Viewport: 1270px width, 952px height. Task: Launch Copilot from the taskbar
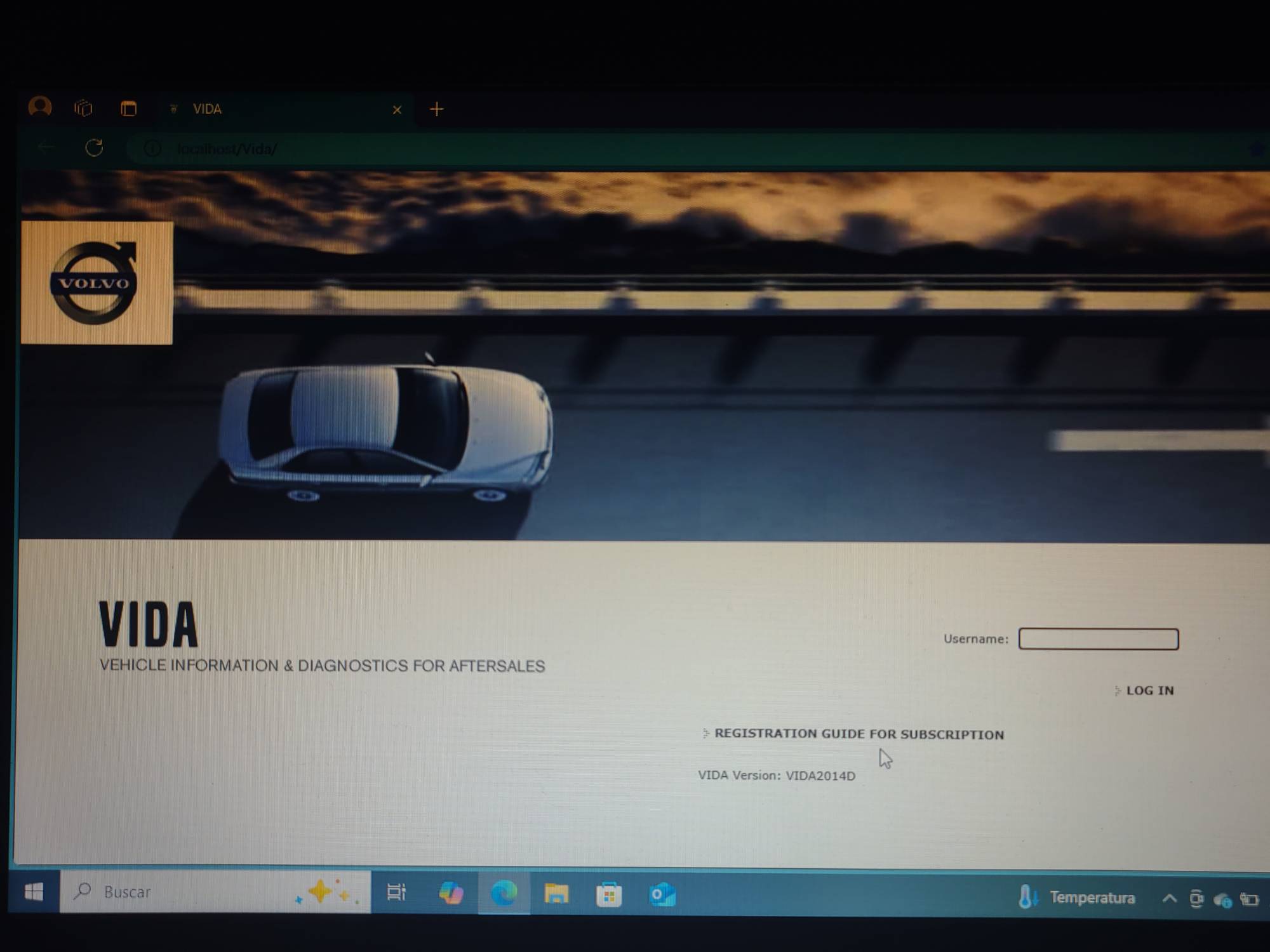pyautogui.click(x=451, y=894)
